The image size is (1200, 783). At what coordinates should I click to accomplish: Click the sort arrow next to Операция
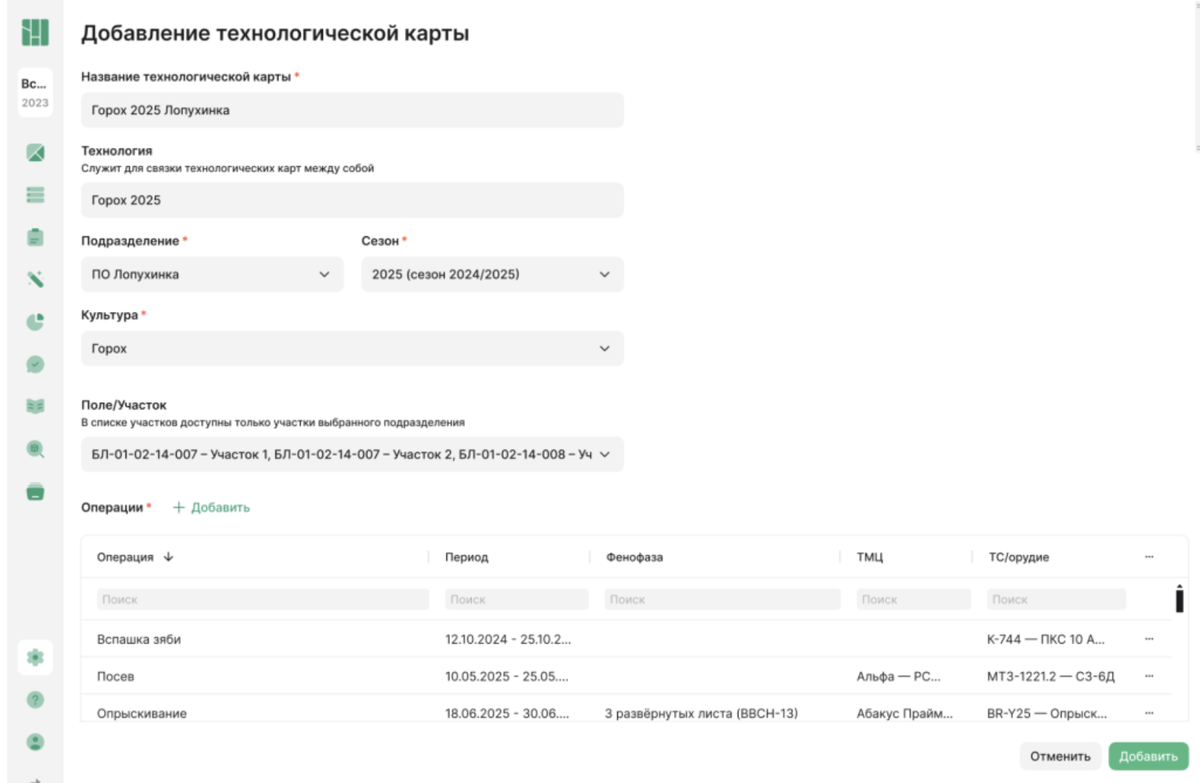point(168,557)
